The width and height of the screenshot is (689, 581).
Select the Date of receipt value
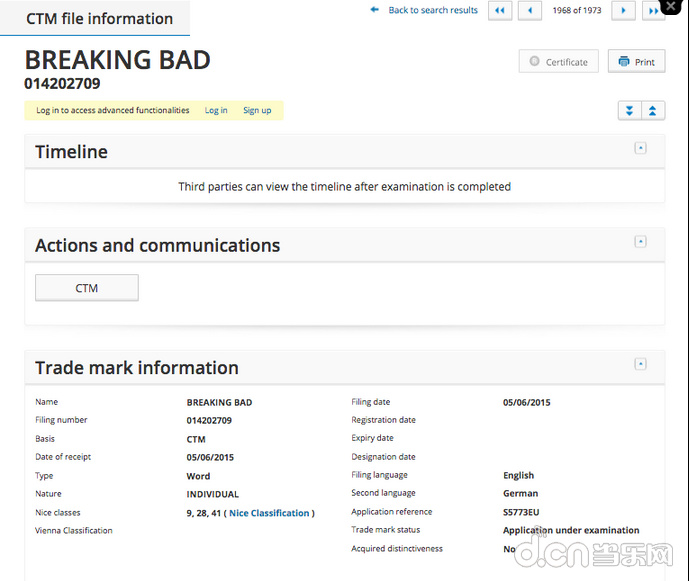click(210, 457)
